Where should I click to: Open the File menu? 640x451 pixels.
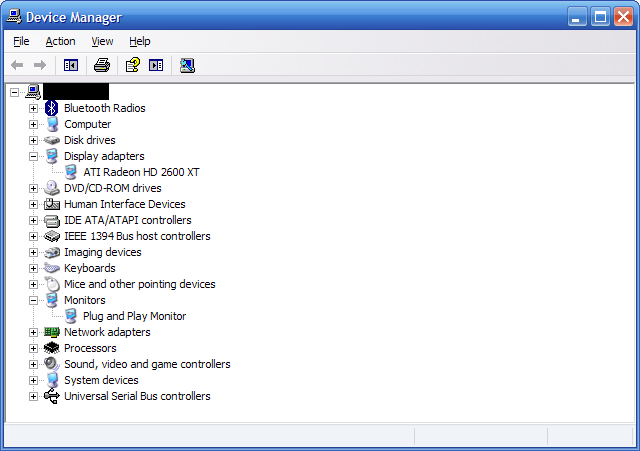tap(21, 41)
